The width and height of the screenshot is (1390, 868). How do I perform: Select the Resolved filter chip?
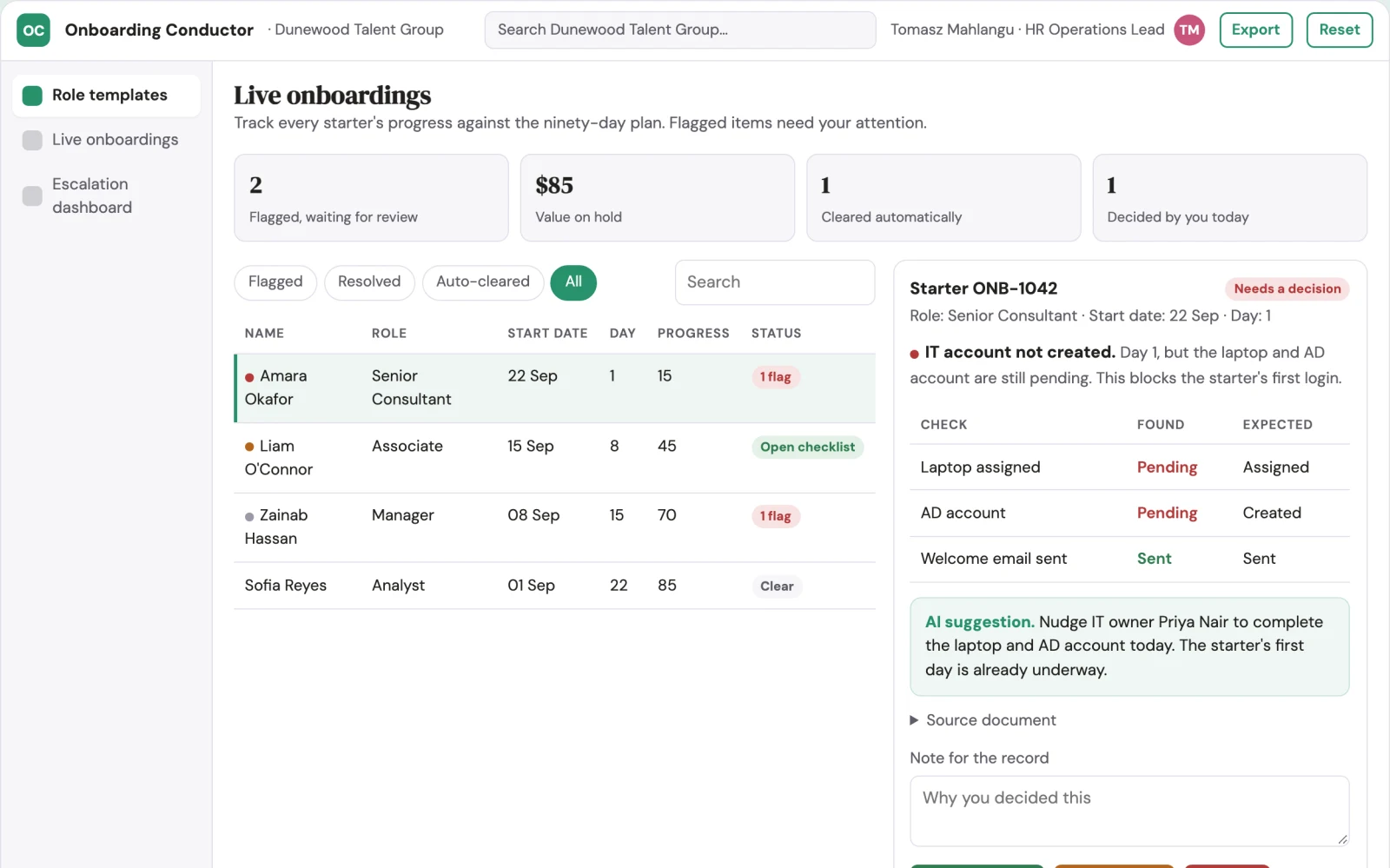pyautogui.click(x=369, y=282)
